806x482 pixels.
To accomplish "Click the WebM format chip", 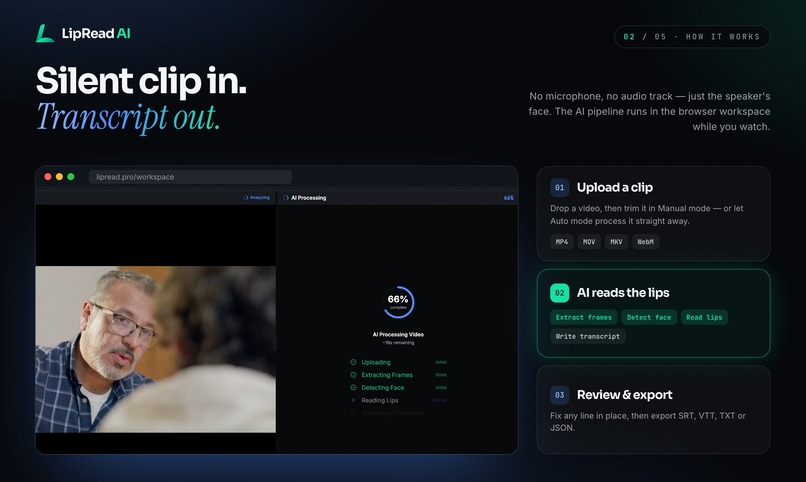I will (x=646, y=242).
